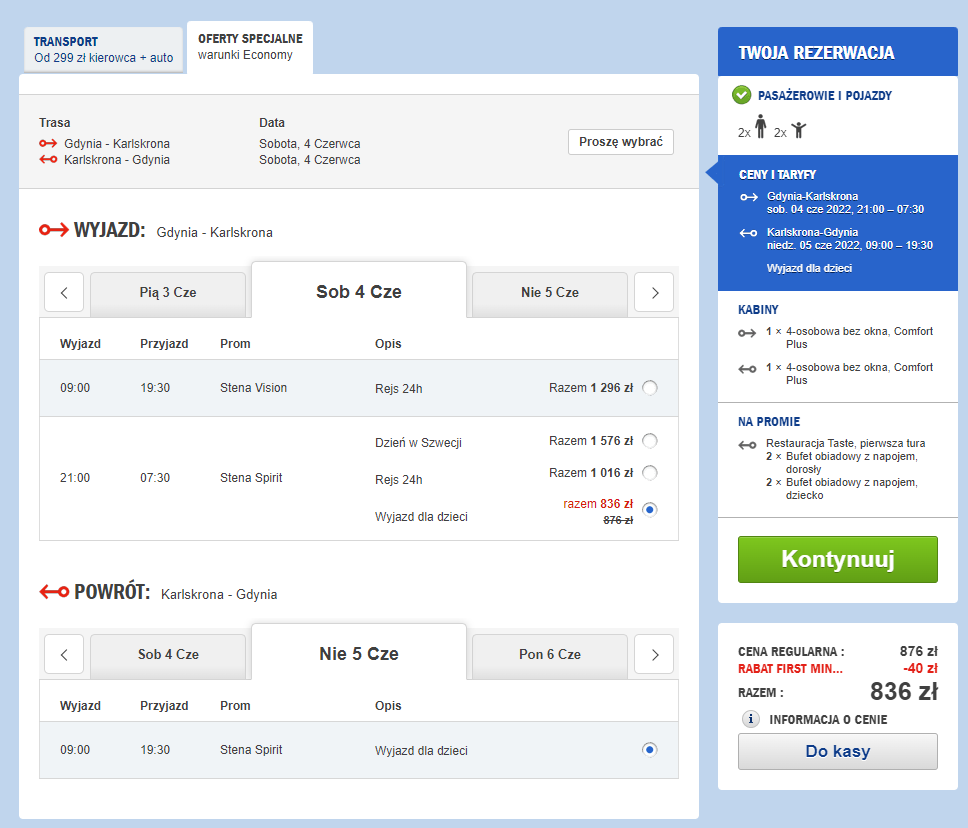Click the Do kasy button
This screenshot has height=828, width=968.
(837, 751)
